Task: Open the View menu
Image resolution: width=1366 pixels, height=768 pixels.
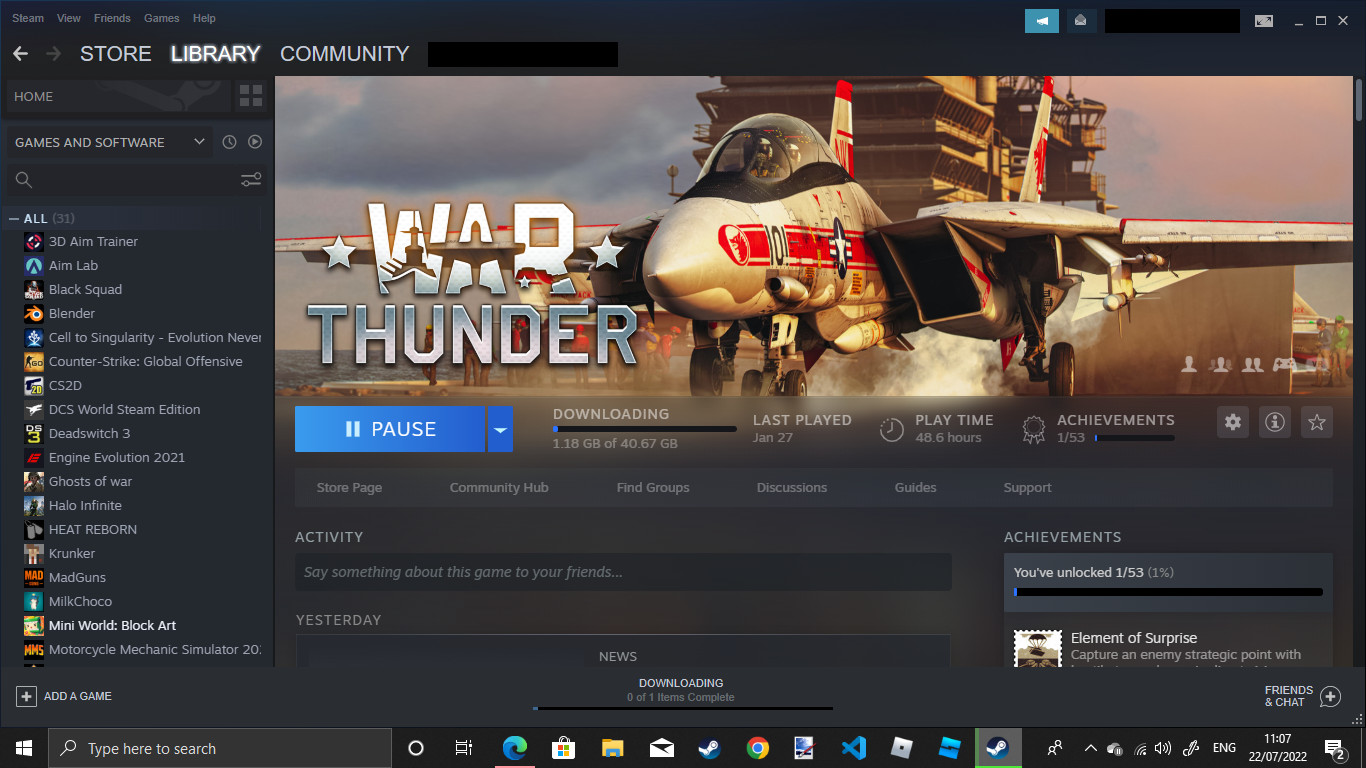Action: click(69, 18)
